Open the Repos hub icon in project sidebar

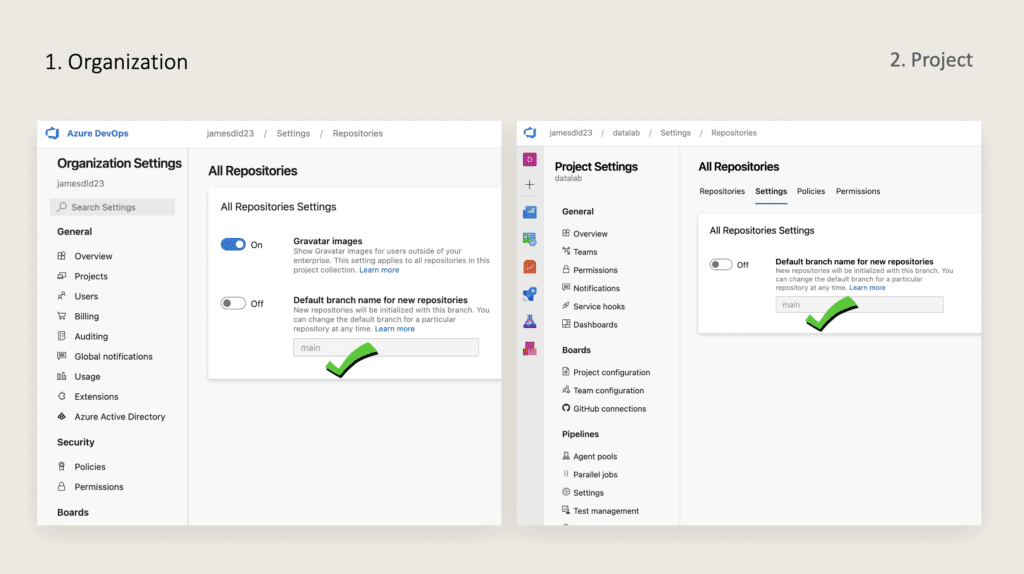530,267
